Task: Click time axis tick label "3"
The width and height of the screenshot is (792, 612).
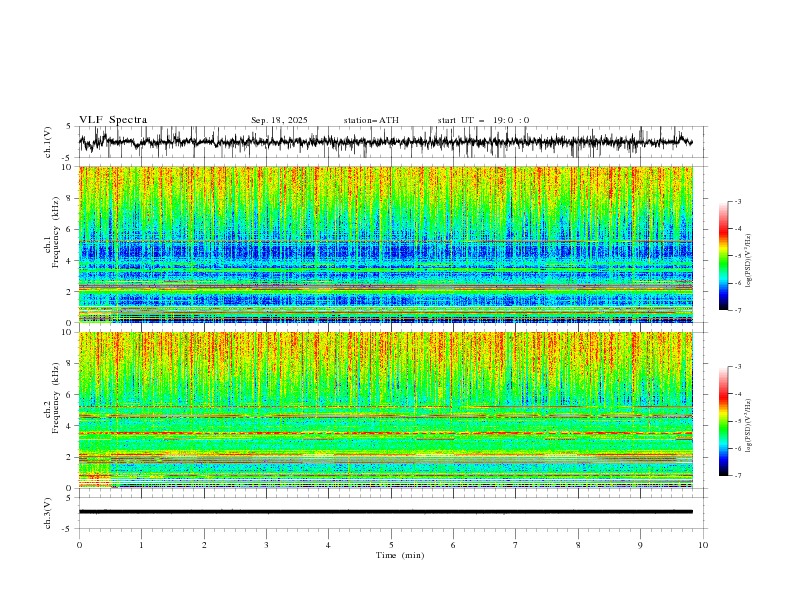Action: 267,545
